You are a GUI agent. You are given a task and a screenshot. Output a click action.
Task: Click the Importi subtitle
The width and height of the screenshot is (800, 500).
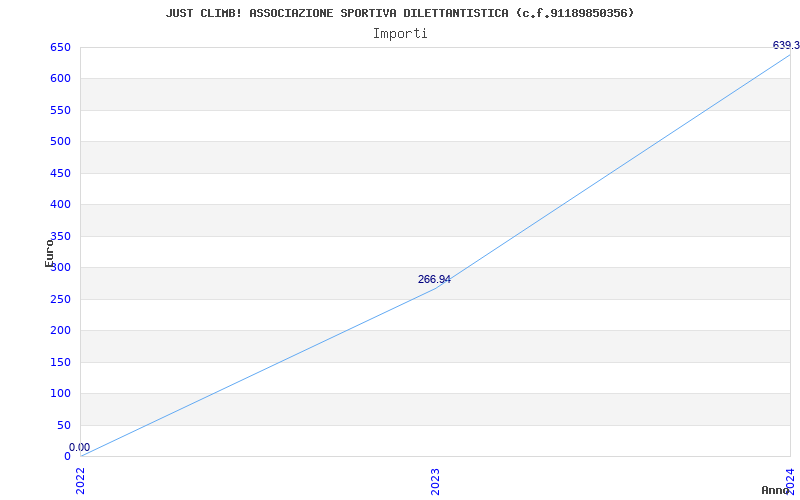(x=400, y=34)
